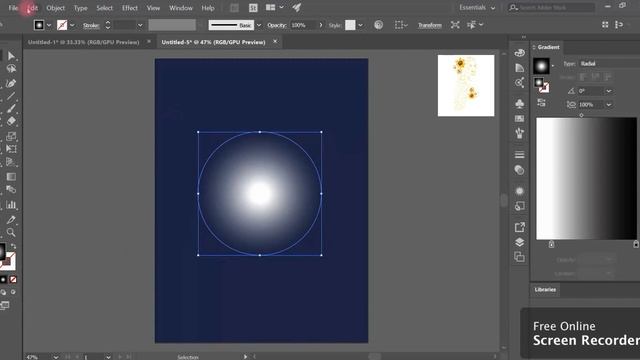Open the gradient Type Radial dropdown
Viewport: 640px width, 360px height.
pos(608,64)
